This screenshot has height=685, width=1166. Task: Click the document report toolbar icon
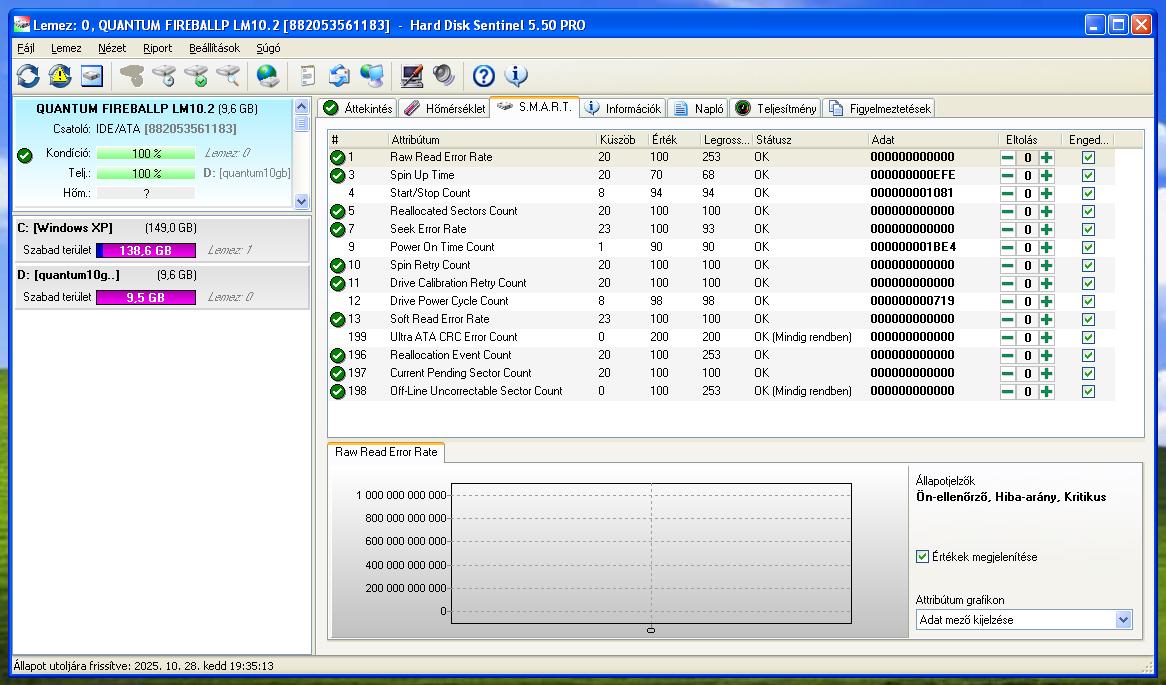pos(308,75)
